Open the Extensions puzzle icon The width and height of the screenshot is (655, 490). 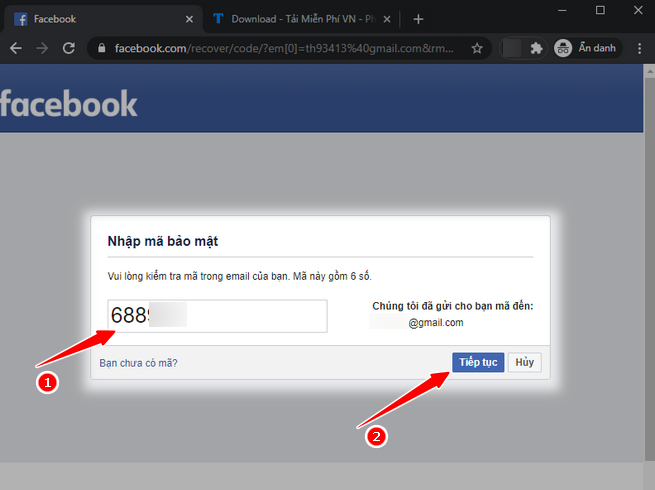(536, 48)
